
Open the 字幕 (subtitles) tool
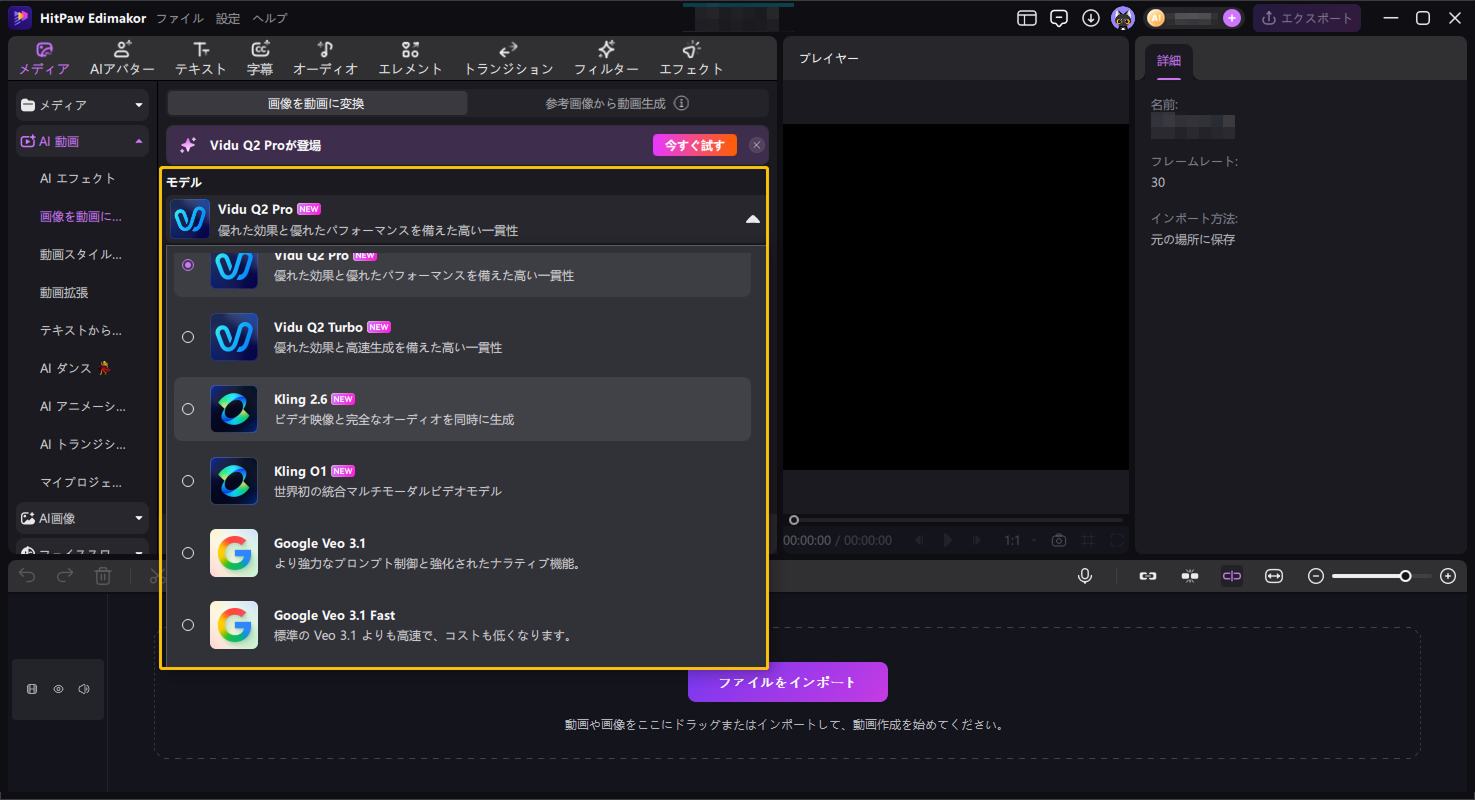[x=260, y=57]
